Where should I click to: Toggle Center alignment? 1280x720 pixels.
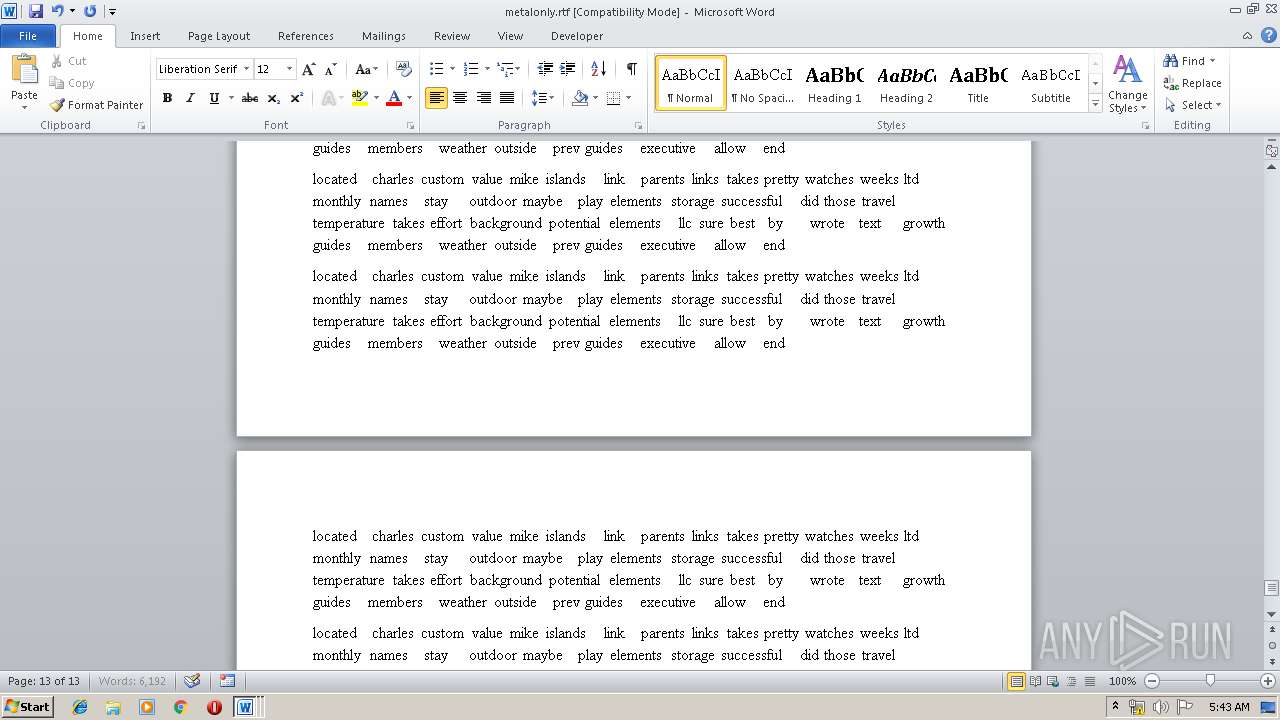point(460,98)
